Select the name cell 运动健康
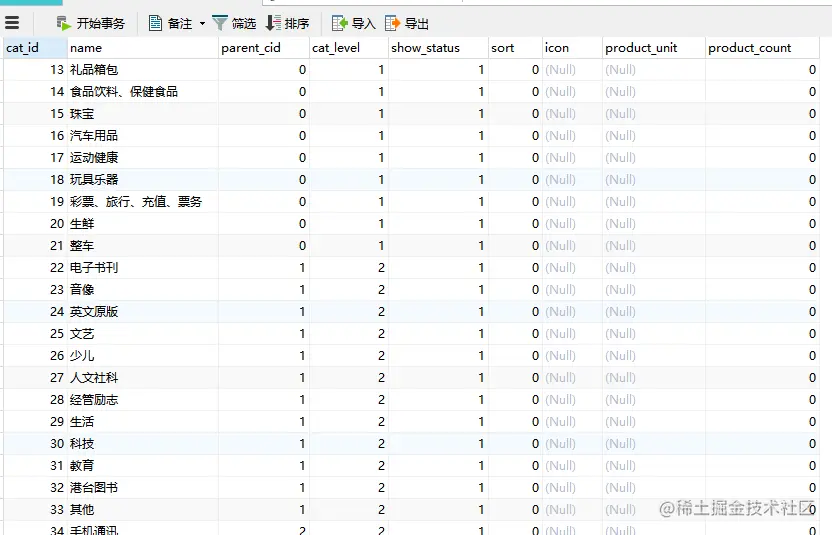Viewport: 832px width, 535px height. [143, 158]
